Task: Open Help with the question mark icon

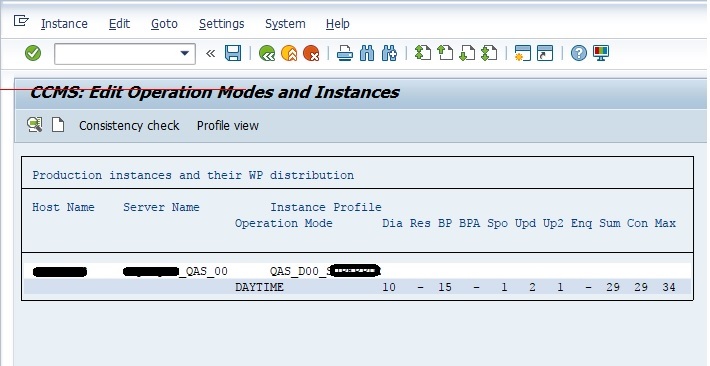Action: (578, 53)
